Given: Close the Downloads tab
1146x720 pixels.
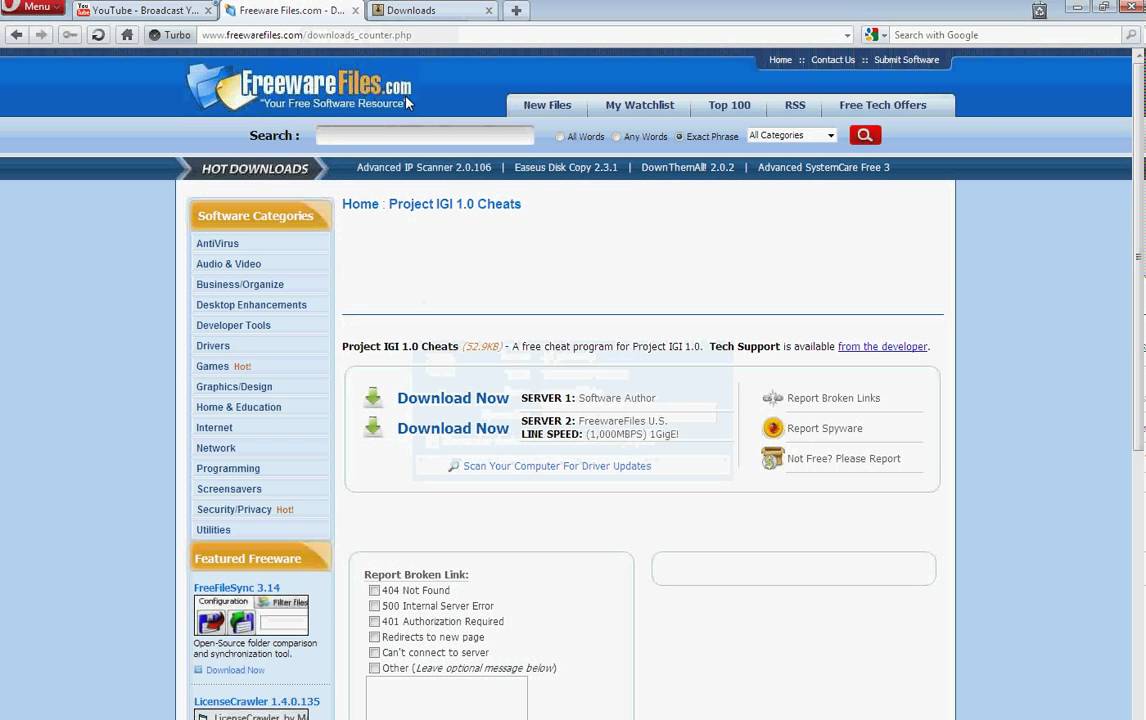Looking at the screenshot, I should click(x=489, y=10).
